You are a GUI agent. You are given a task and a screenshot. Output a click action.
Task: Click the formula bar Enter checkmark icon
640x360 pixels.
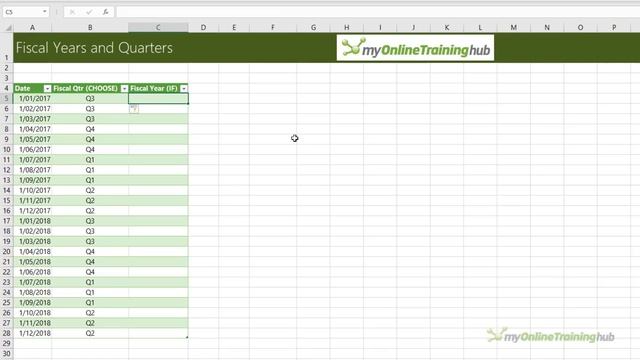89,12
